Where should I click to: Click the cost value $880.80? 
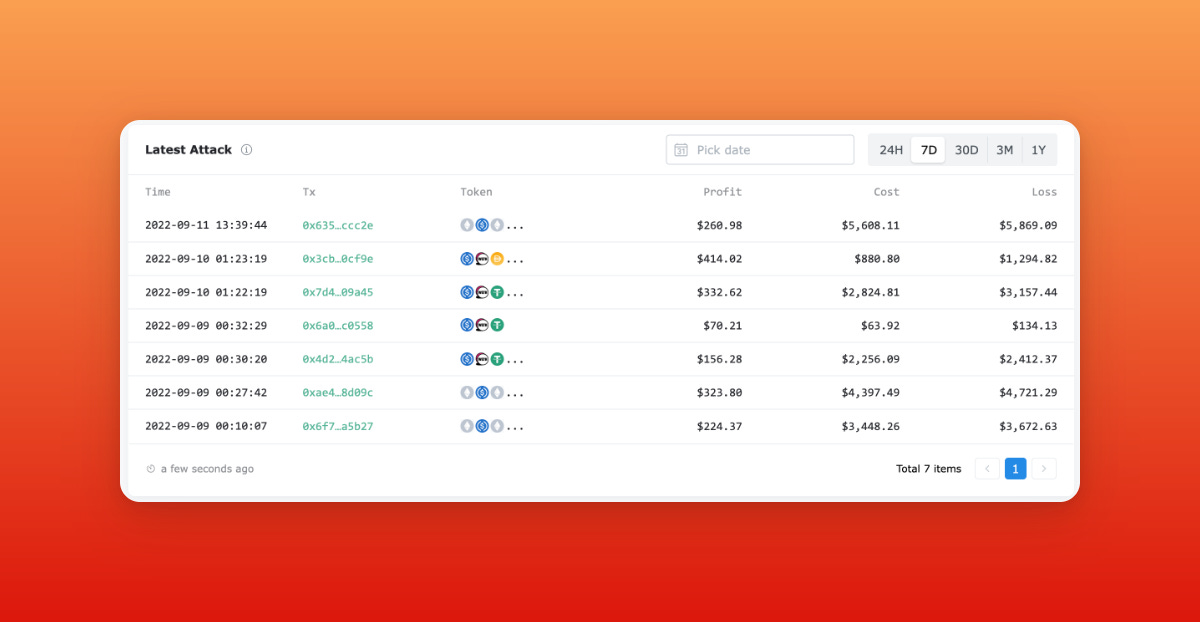pos(877,259)
